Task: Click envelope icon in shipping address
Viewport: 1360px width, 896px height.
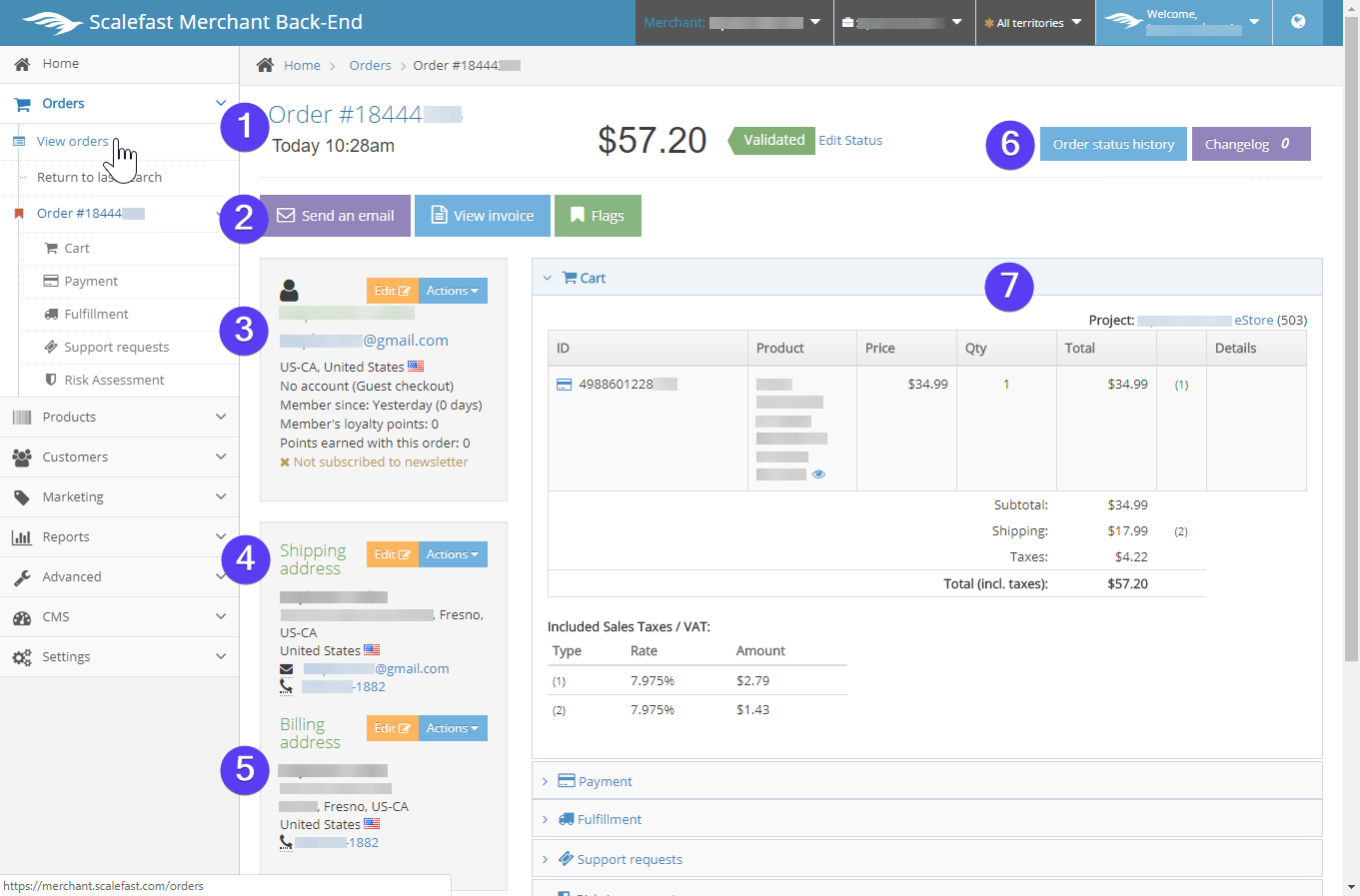Action: coord(287,669)
